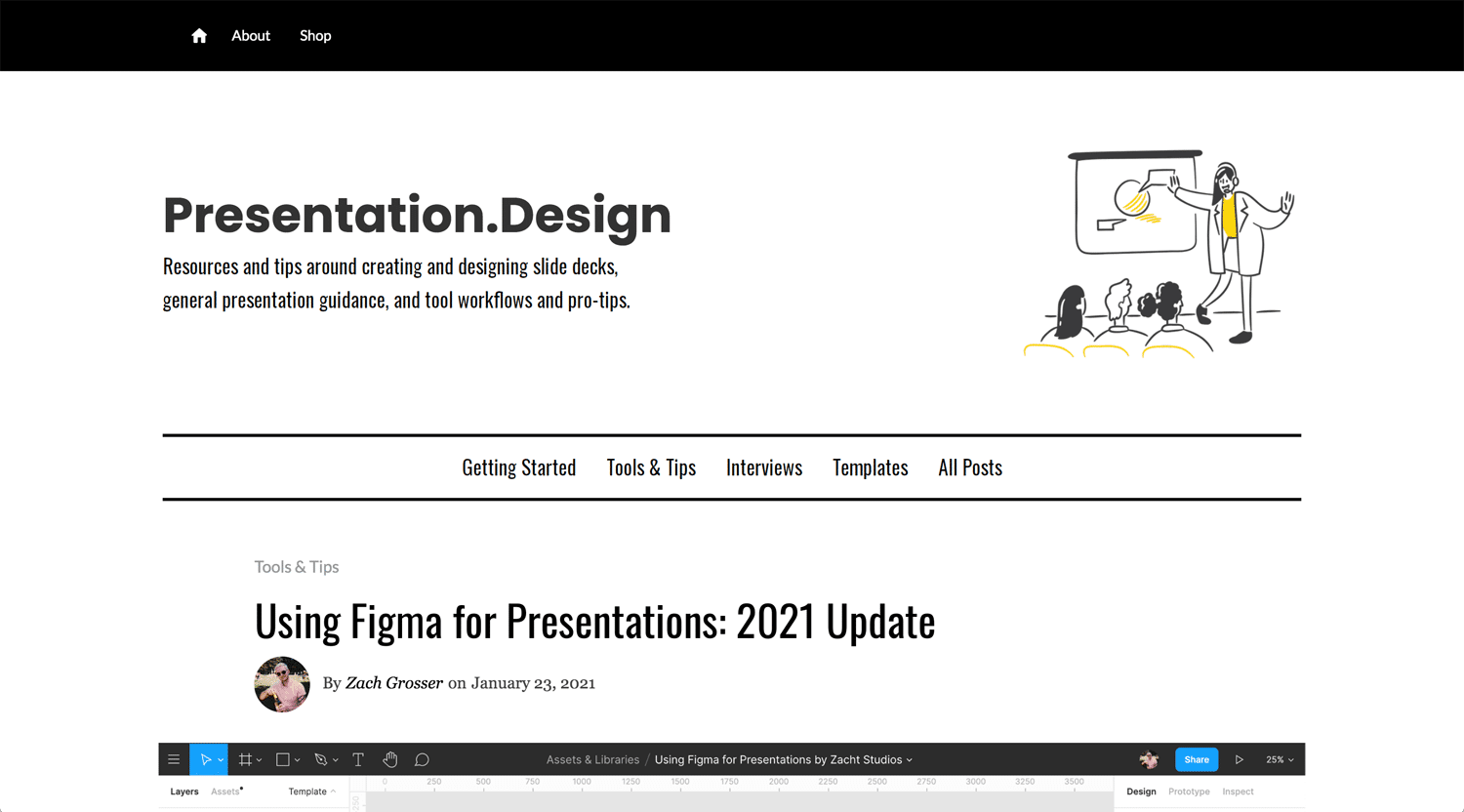The width and height of the screenshot is (1464, 812).
Task: Select the Figma Rectangle shape tool
Action: click(283, 759)
